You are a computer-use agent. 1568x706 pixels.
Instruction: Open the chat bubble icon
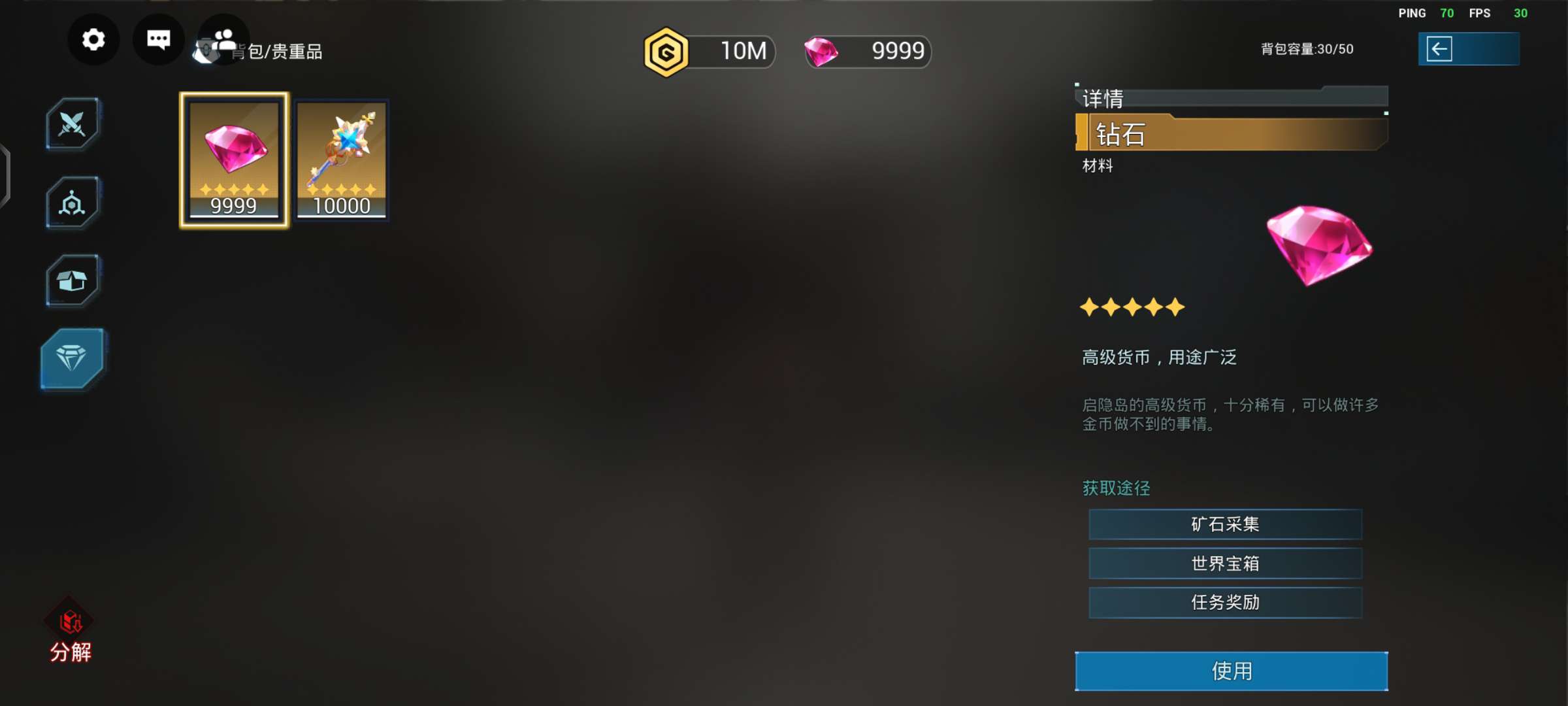pyautogui.click(x=158, y=39)
